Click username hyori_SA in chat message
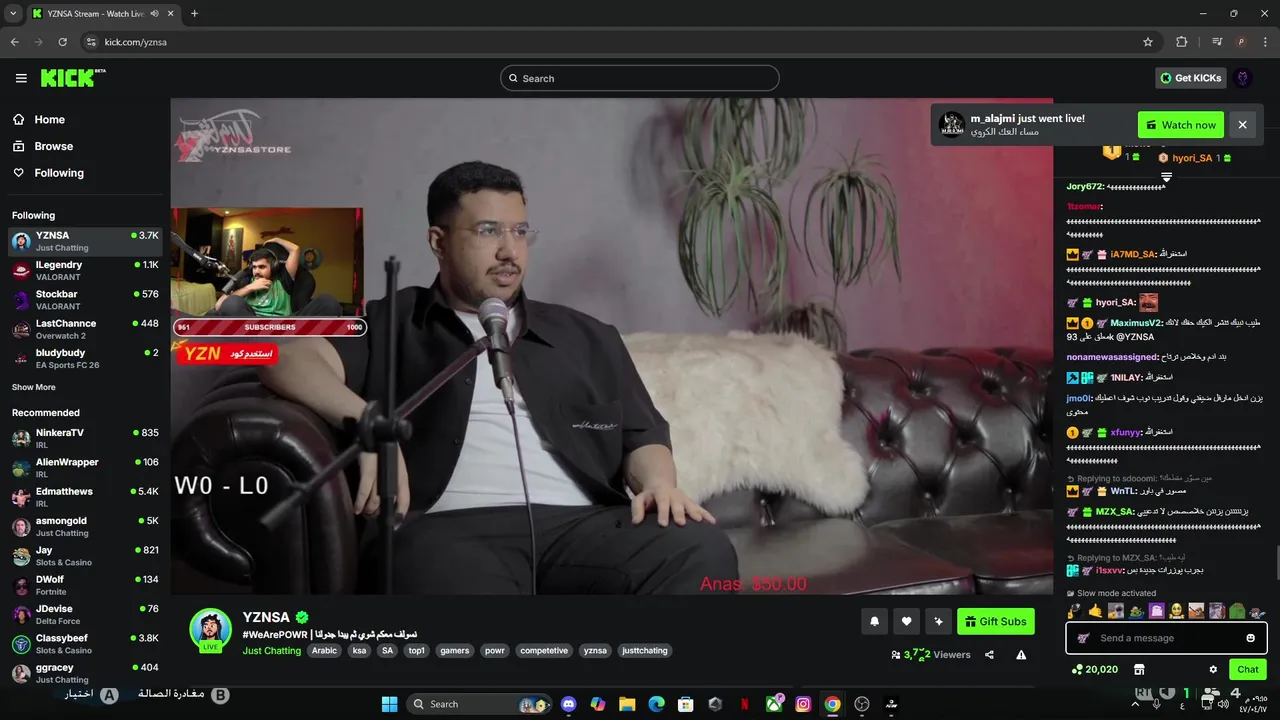The height and width of the screenshot is (720, 1280). (1115, 302)
